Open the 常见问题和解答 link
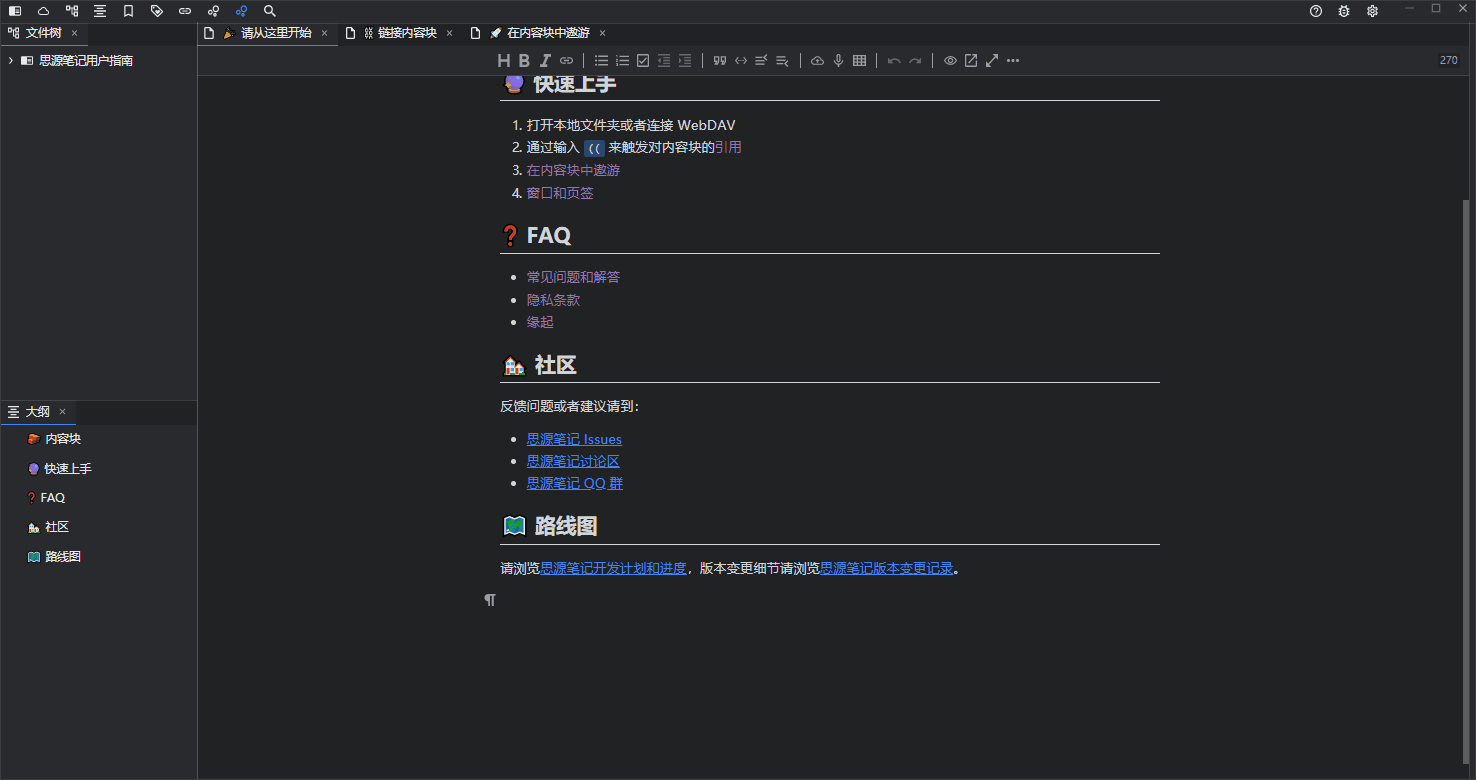 [x=573, y=277]
